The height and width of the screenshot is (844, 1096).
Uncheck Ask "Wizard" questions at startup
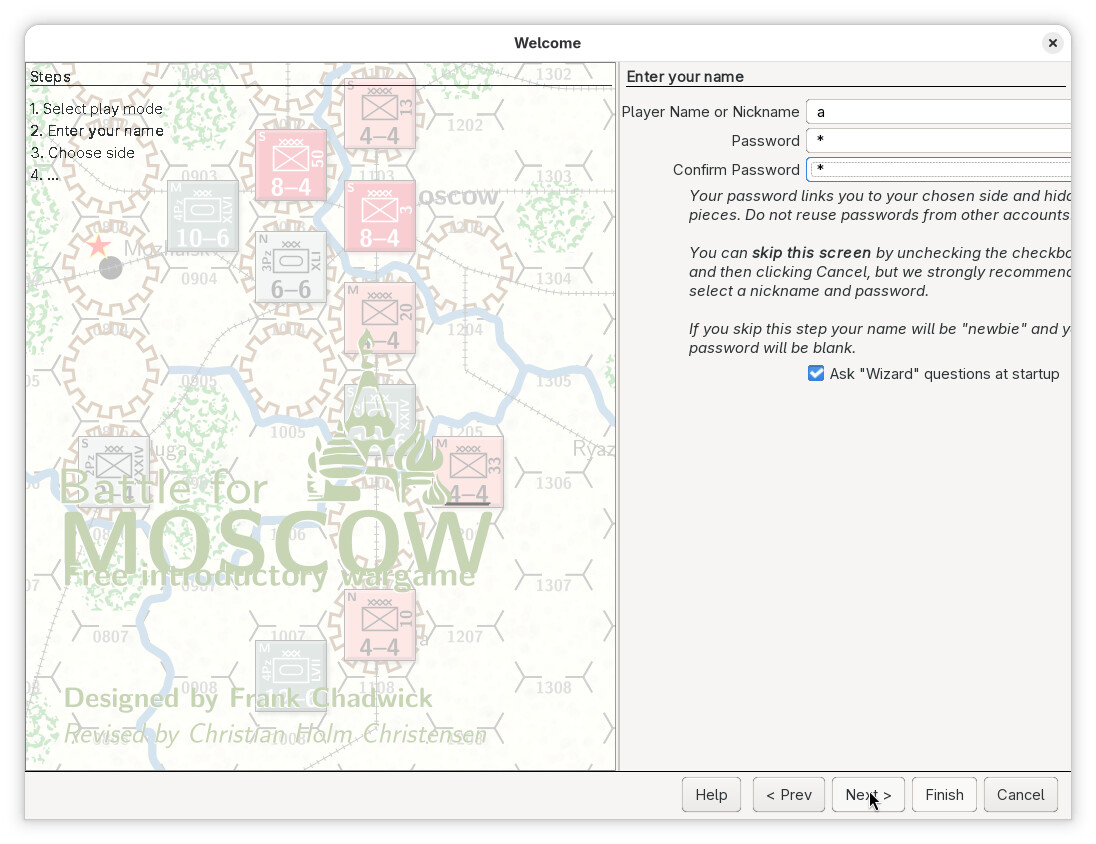pyautogui.click(x=816, y=374)
